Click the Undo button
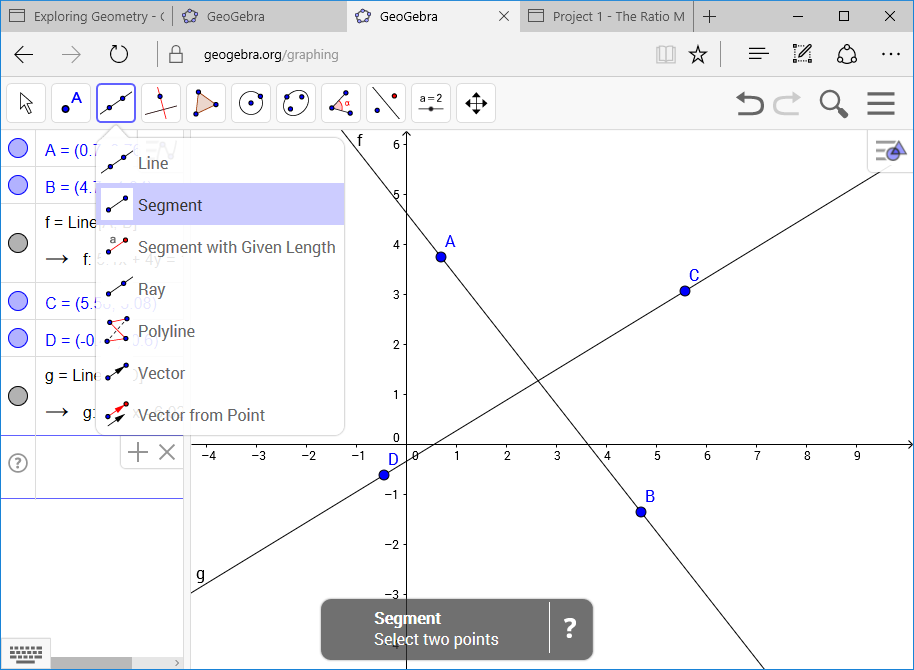 coord(750,103)
